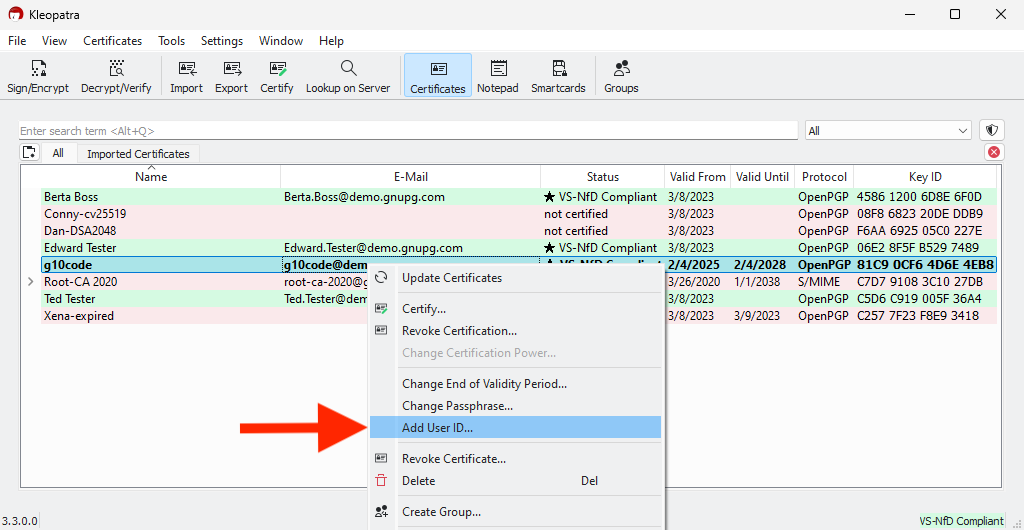Choose Add User ID from context menu
1024x530 pixels.
click(x=516, y=428)
